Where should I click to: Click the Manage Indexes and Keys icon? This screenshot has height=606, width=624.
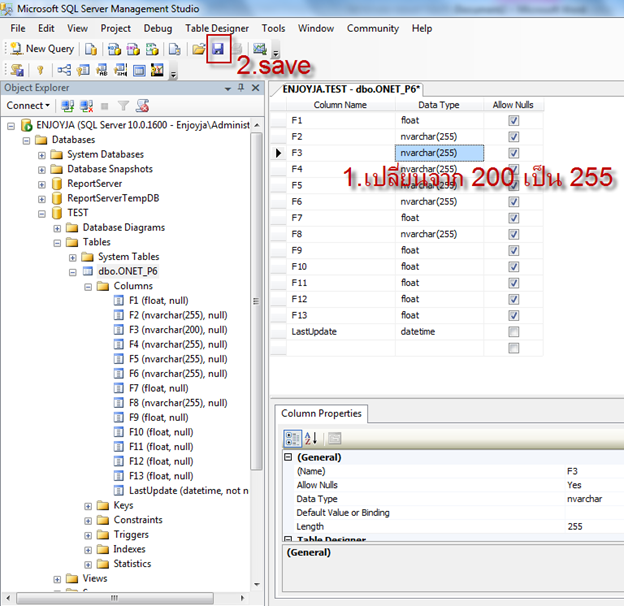click(83, 70)
